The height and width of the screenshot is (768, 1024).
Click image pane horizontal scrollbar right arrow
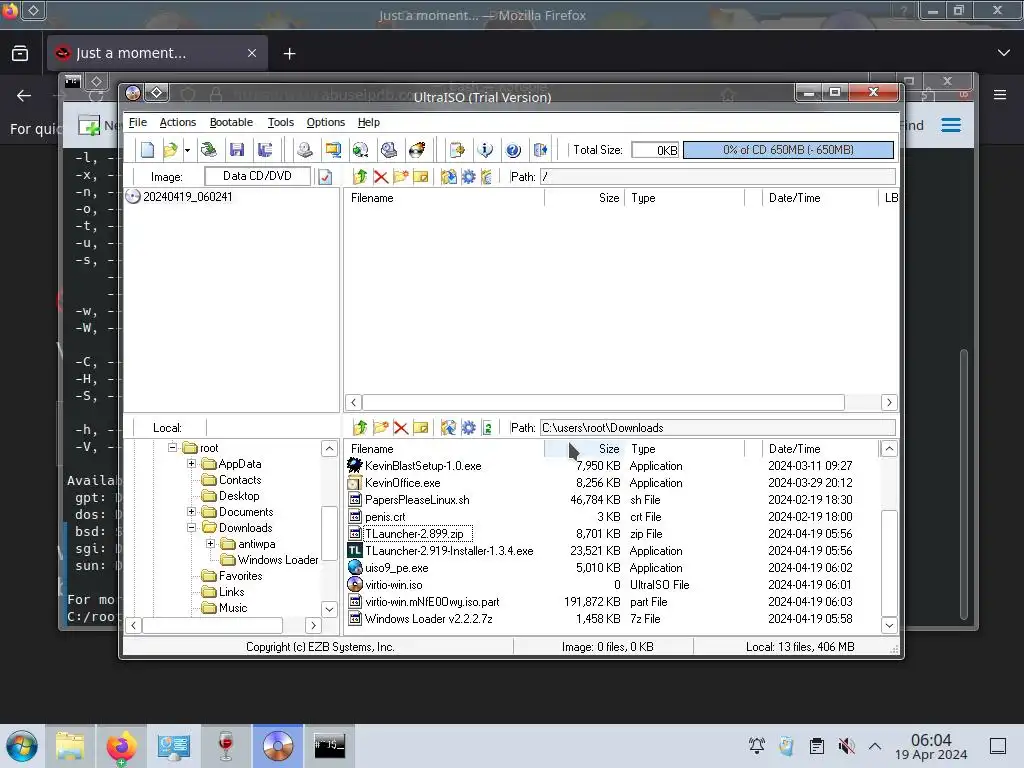(x=889, y=402)
